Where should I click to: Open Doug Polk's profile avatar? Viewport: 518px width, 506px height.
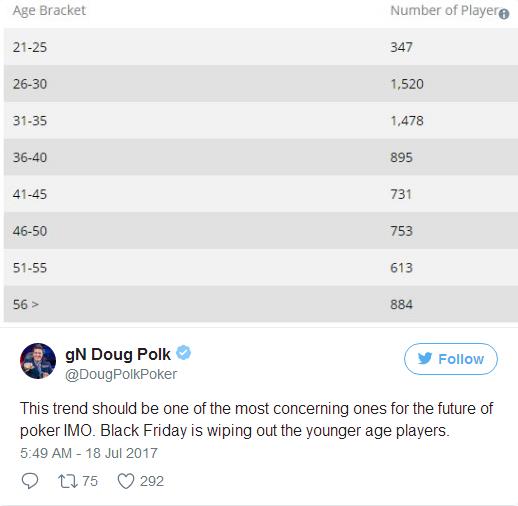pyautogui.click(x=38, y=361)
